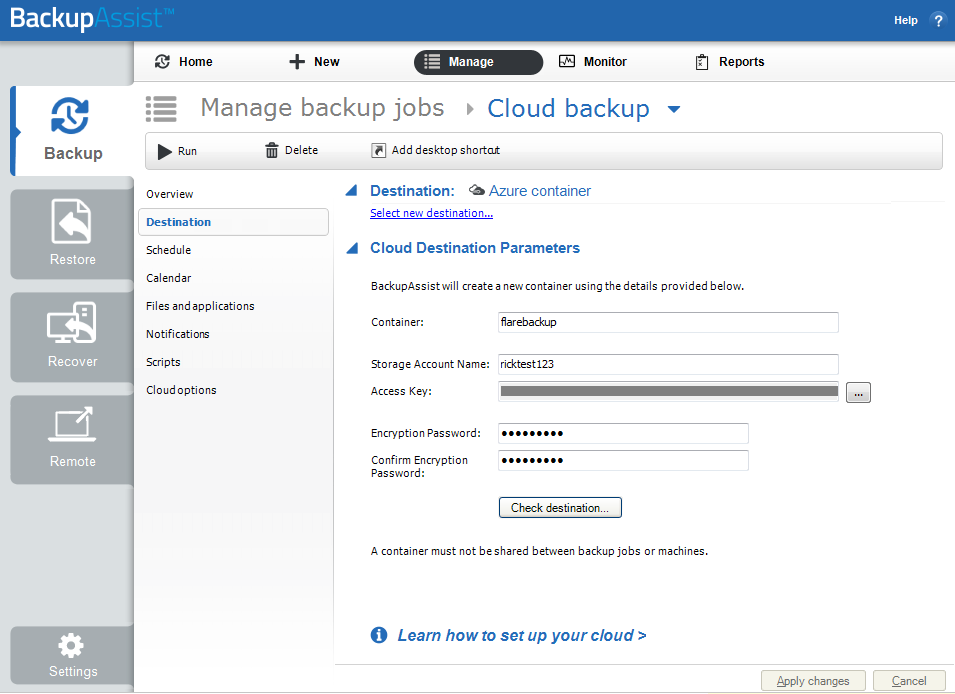Click the Storage Account Name field
This screenshot has height=694, width=955.
[668, 364]
